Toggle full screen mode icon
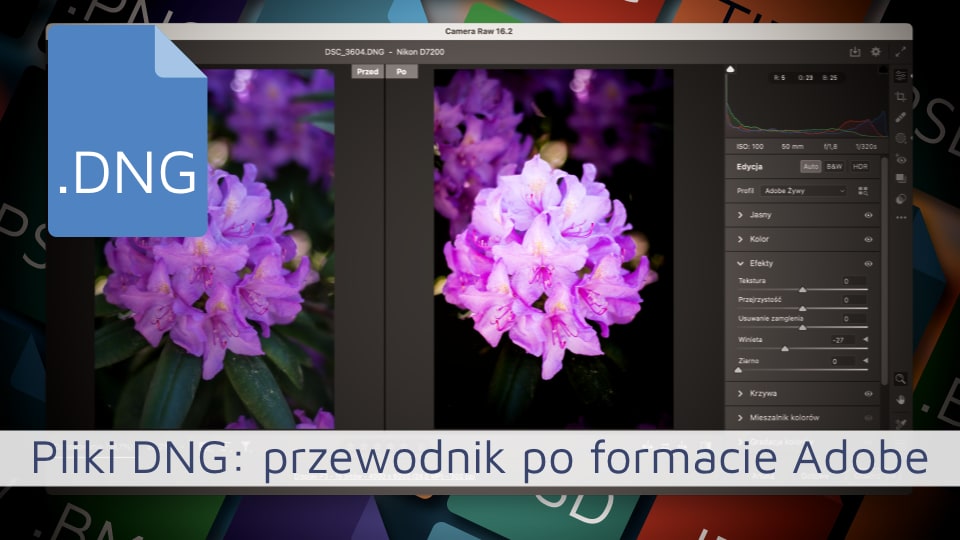960x540 pixels. [901, 52]
